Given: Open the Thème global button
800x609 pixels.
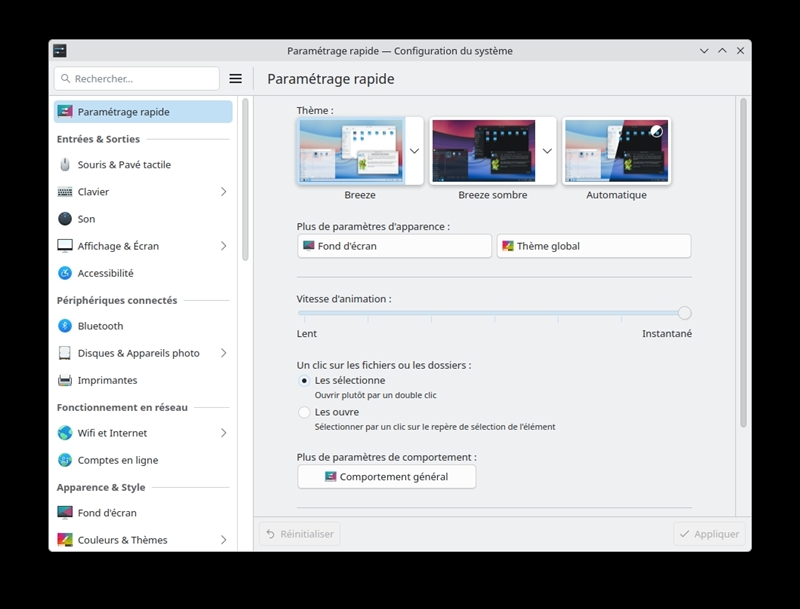Looking at the screenshot, I should [x=594, y=246].
